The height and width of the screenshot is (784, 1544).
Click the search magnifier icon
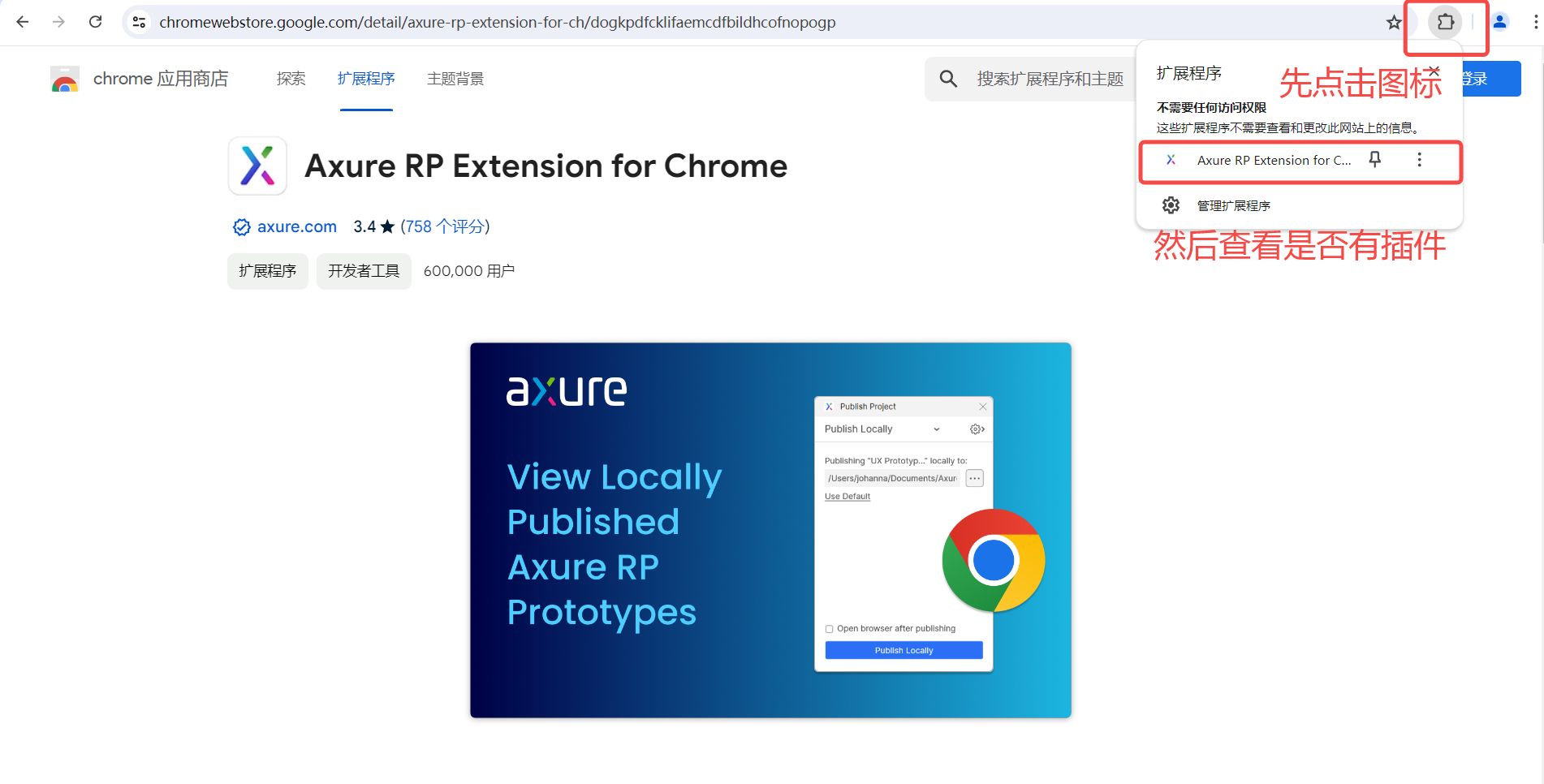pos(948,79)
